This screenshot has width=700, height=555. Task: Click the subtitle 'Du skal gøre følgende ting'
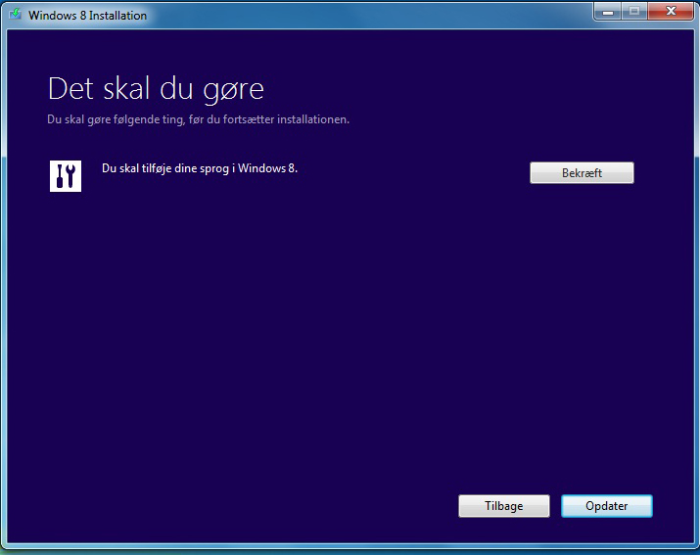pos(115,120)
